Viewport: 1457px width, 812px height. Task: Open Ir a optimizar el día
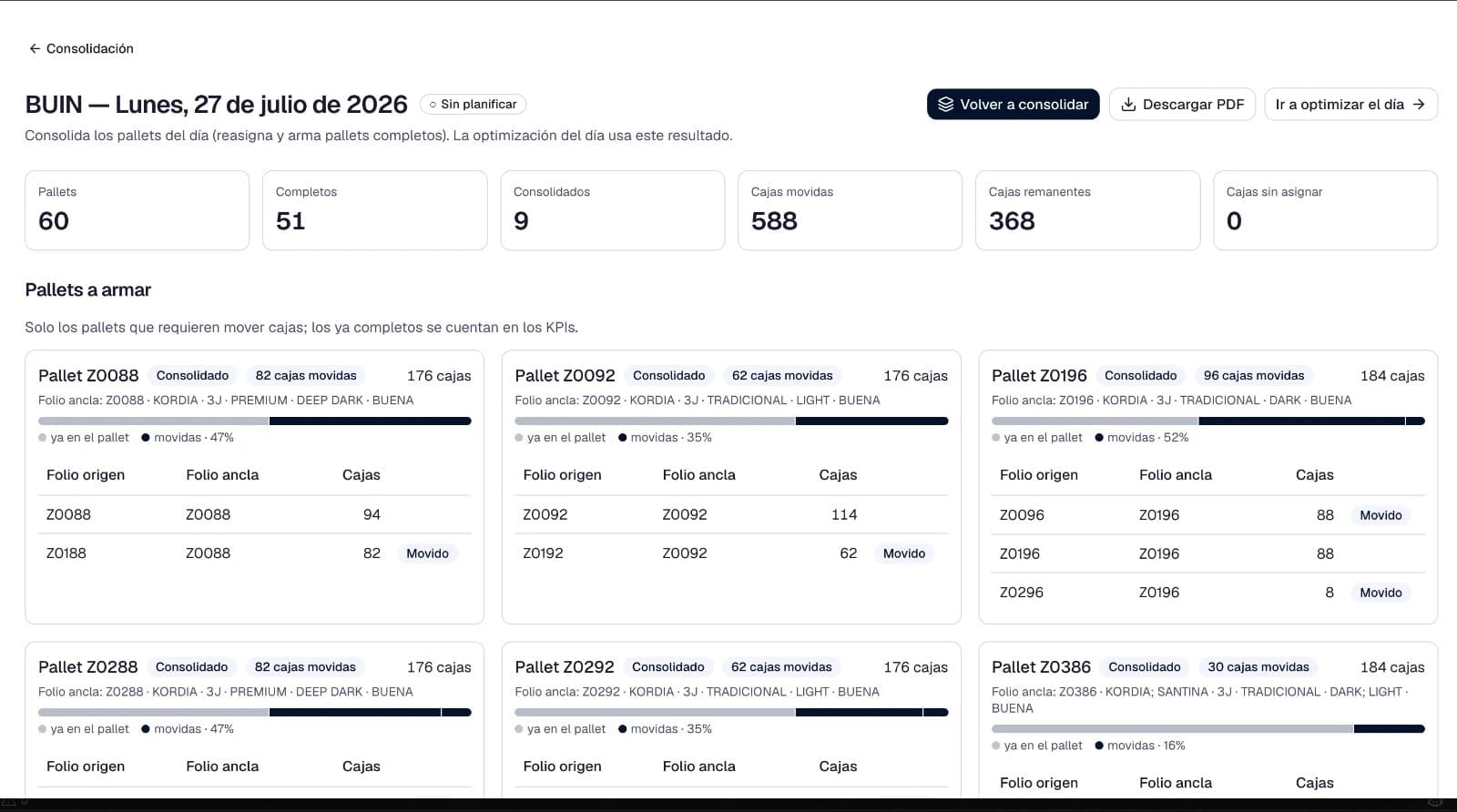1350,105
